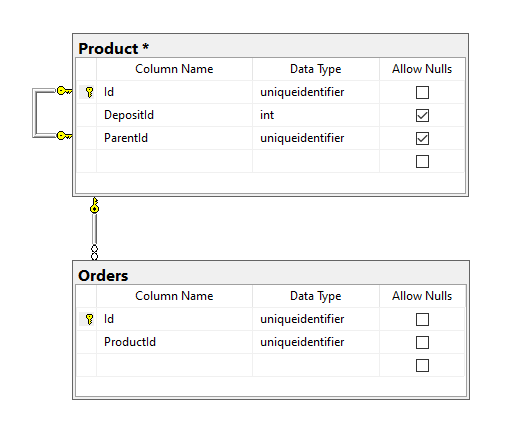This screenshot has height=432, width=507.
Task: Select the self-referencing relationship line beside Product
Action: (x=34, y=113)
